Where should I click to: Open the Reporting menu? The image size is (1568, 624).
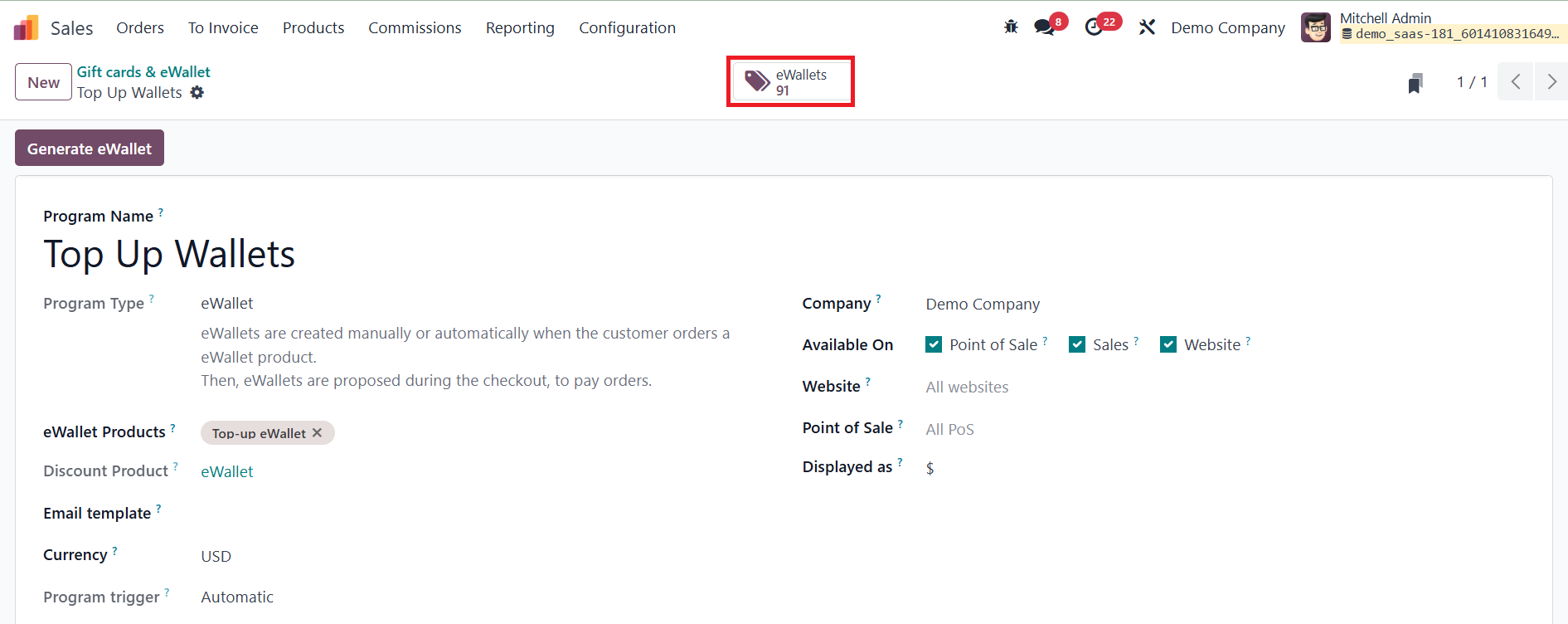coord(520,27)
